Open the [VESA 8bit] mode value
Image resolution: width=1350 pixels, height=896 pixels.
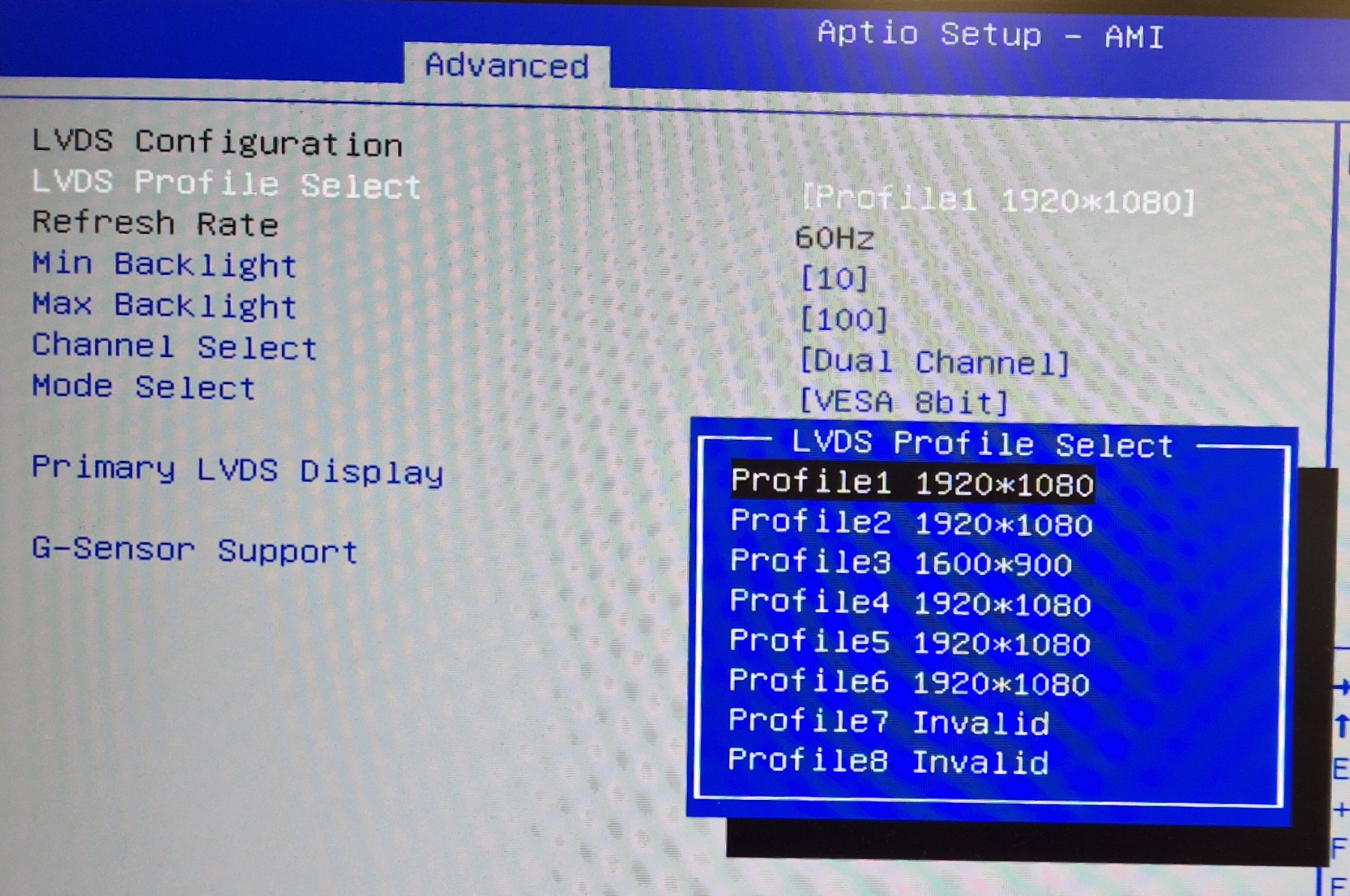(x=904, y=403)
